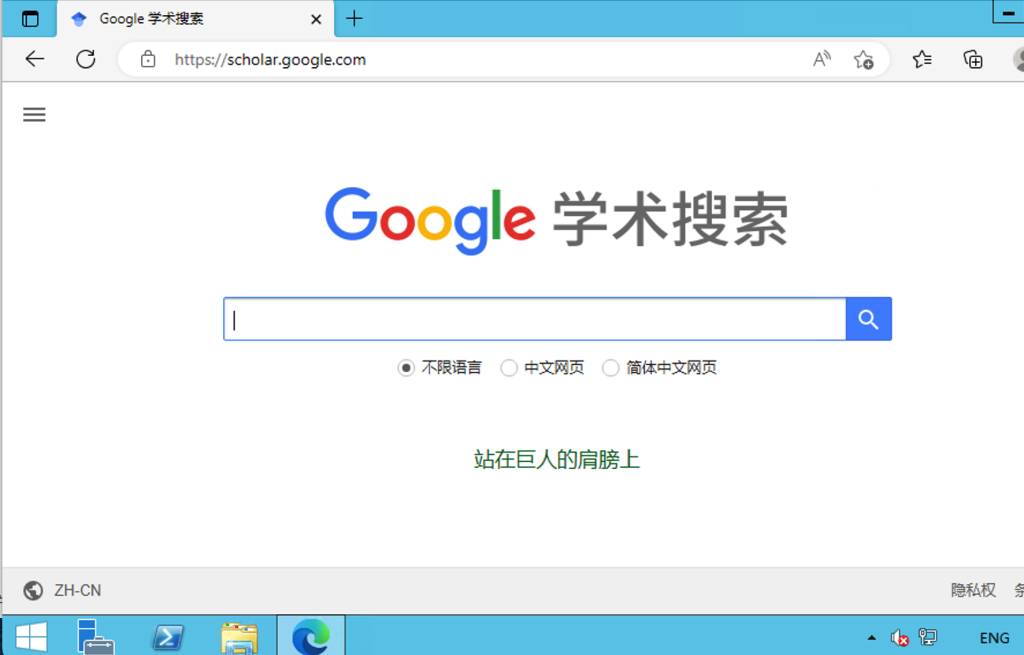
Task: Click the address bar URL
Action: point(270,59)
